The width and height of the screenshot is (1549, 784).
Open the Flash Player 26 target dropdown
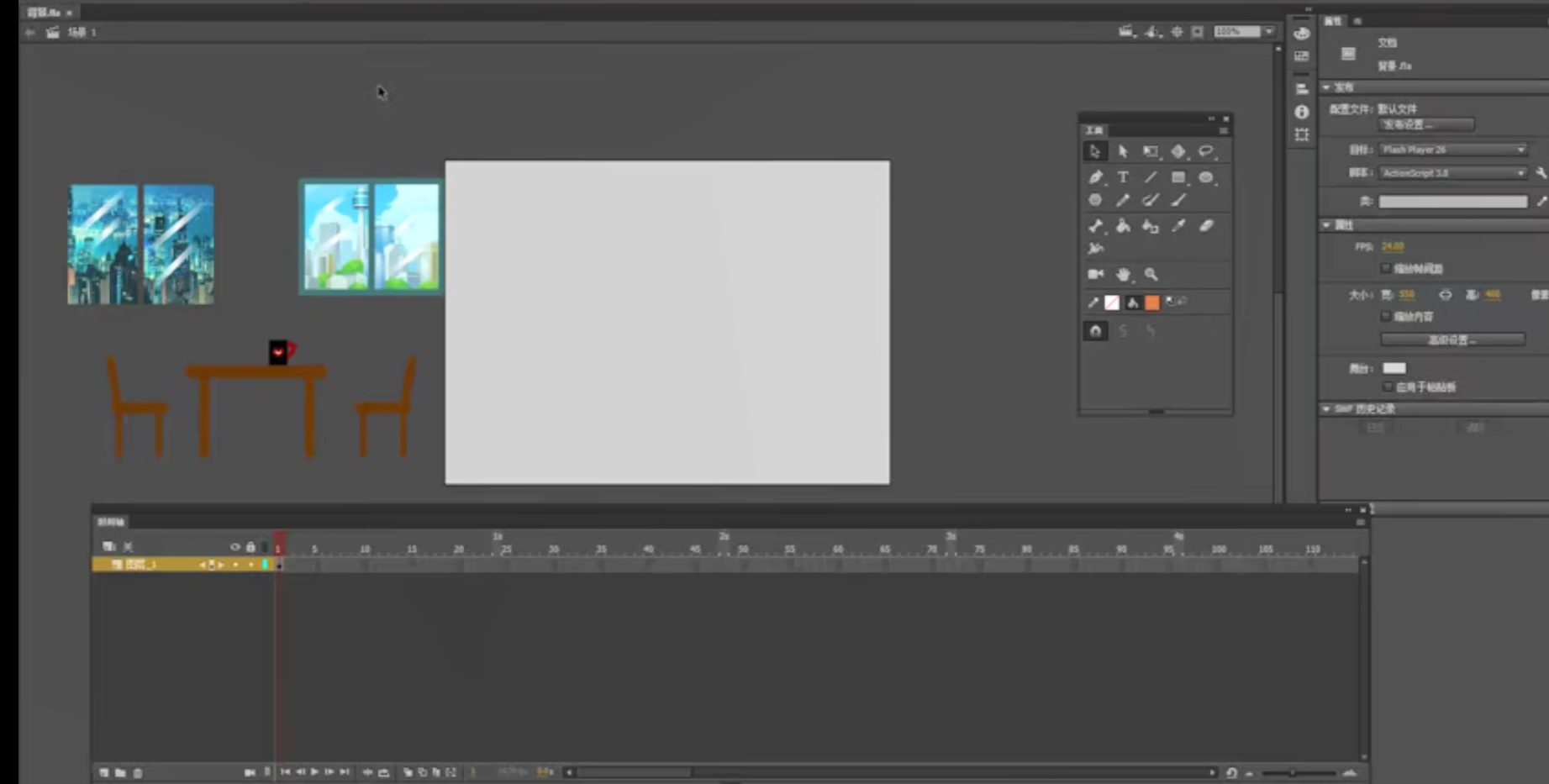1453,150
